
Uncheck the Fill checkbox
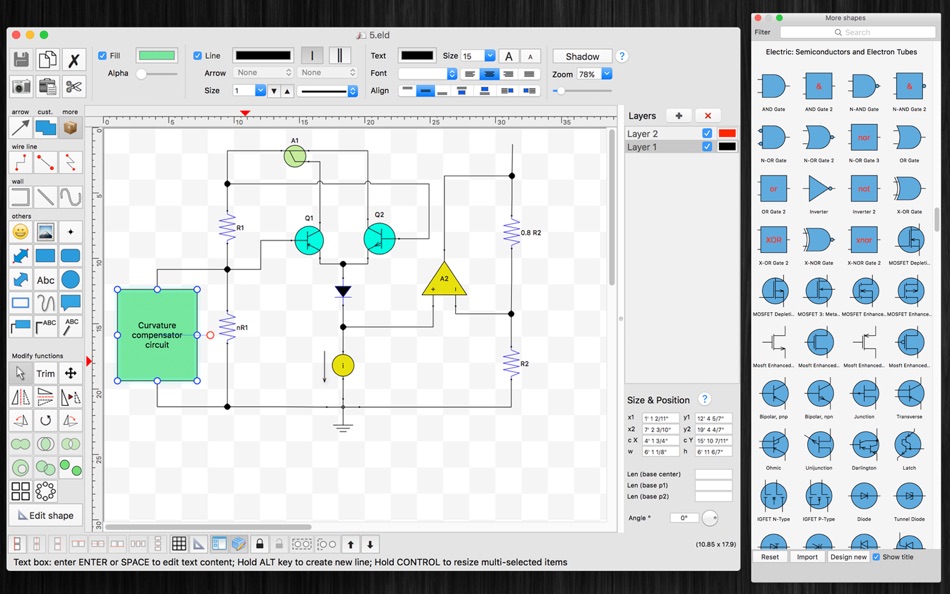coord(102,56)
